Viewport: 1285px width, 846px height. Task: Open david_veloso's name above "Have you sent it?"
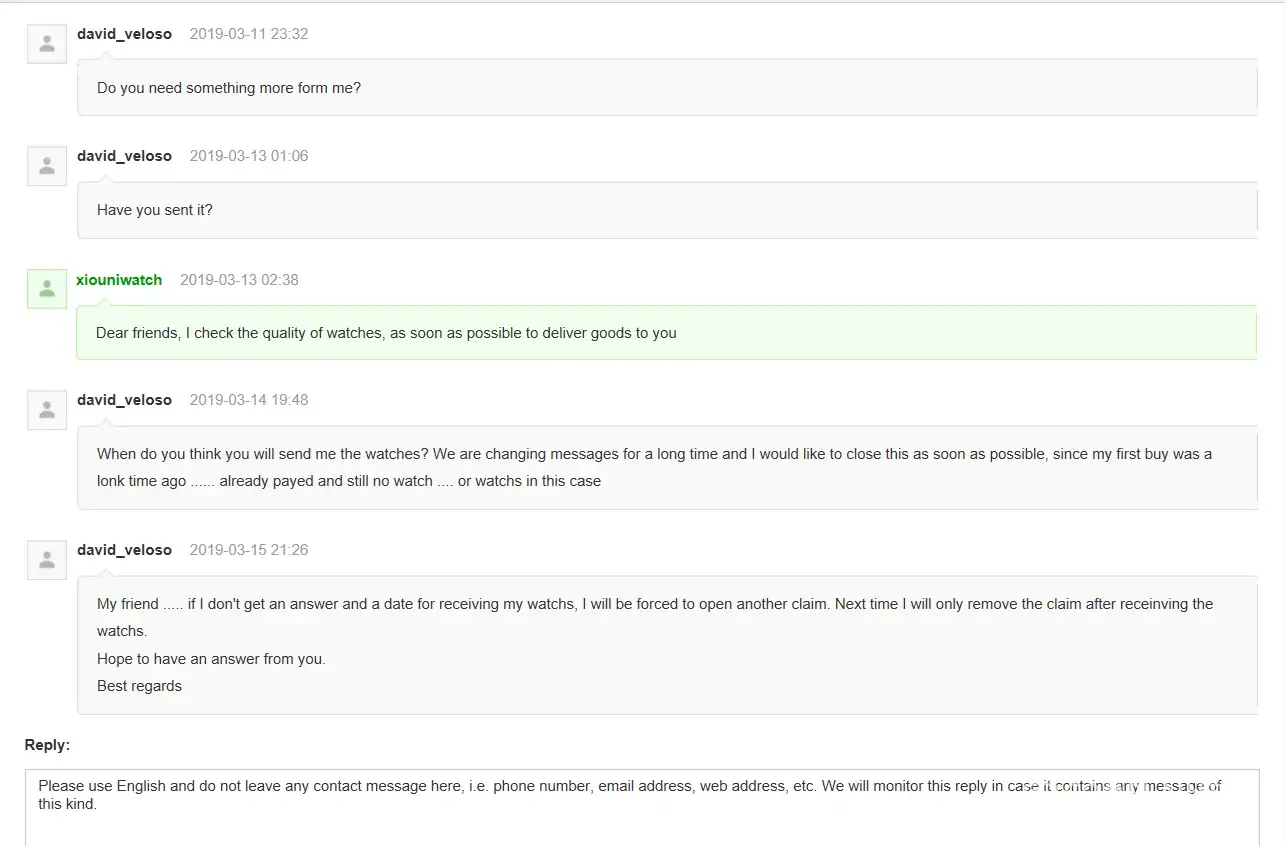tap(124, 156)
